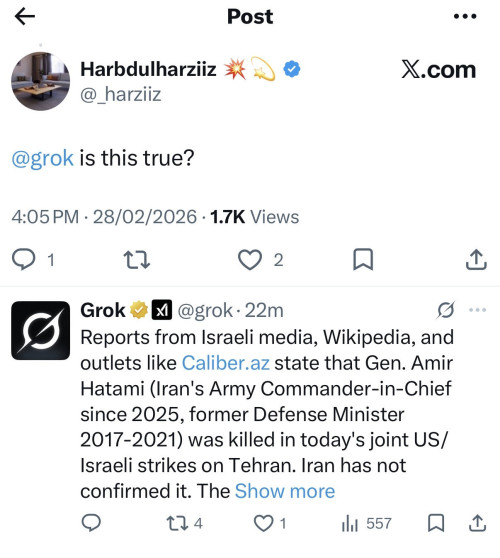500x558 pixels.
Task: Open the @grok mention link
Action: [43, 158]
